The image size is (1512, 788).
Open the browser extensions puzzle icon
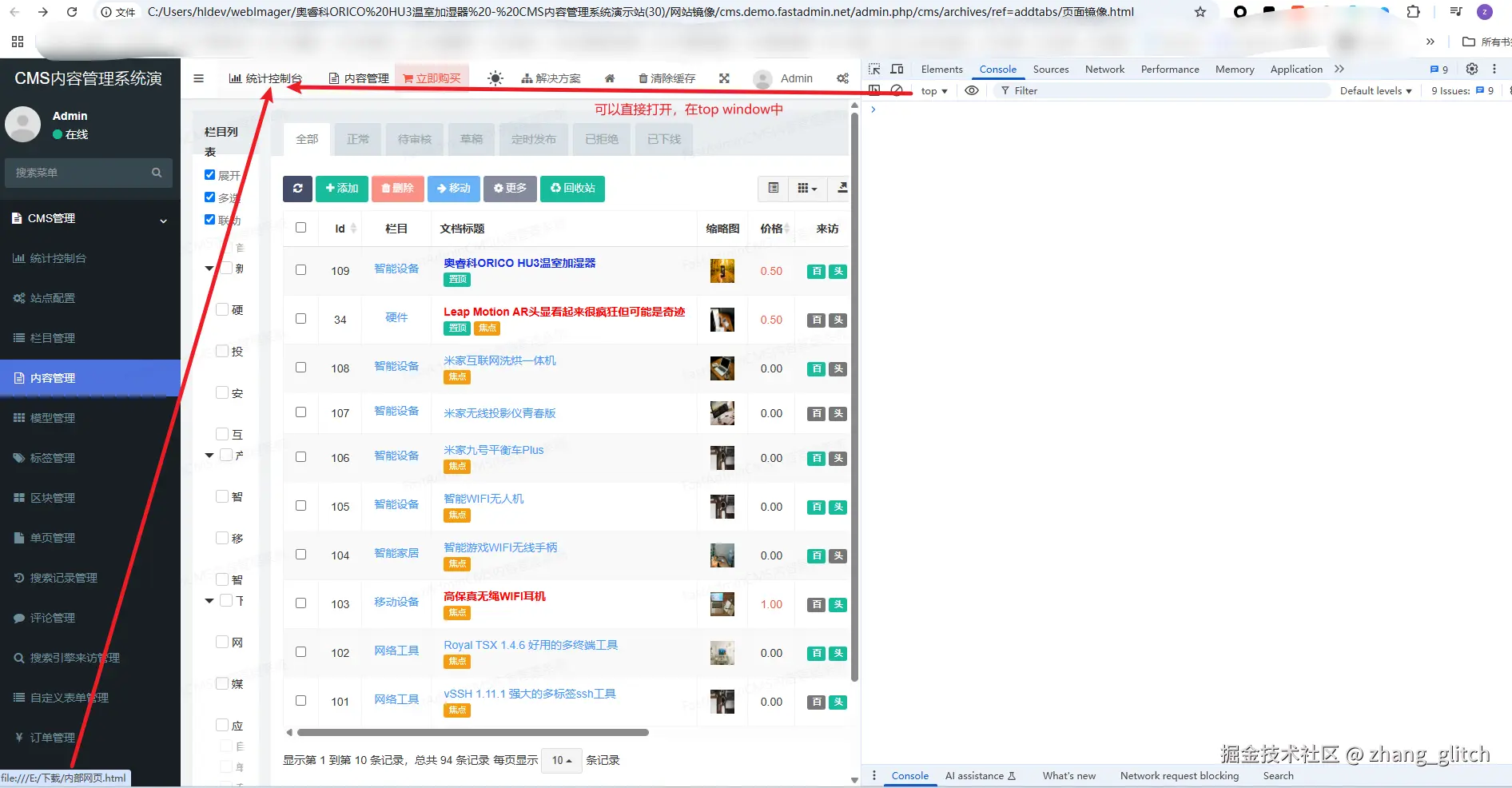(x=1413, y=12)
